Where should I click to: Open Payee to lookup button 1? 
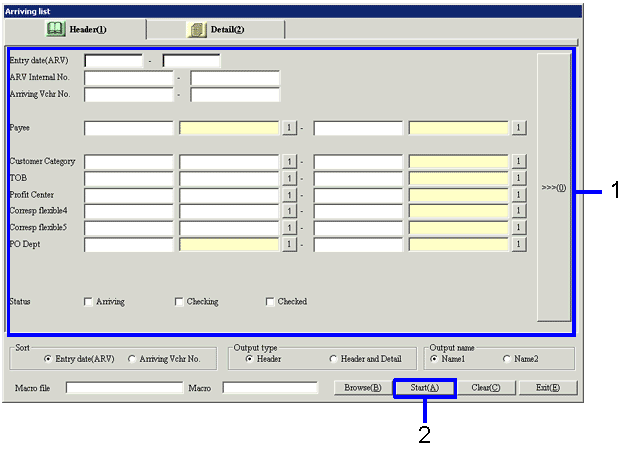pos(519,128)
